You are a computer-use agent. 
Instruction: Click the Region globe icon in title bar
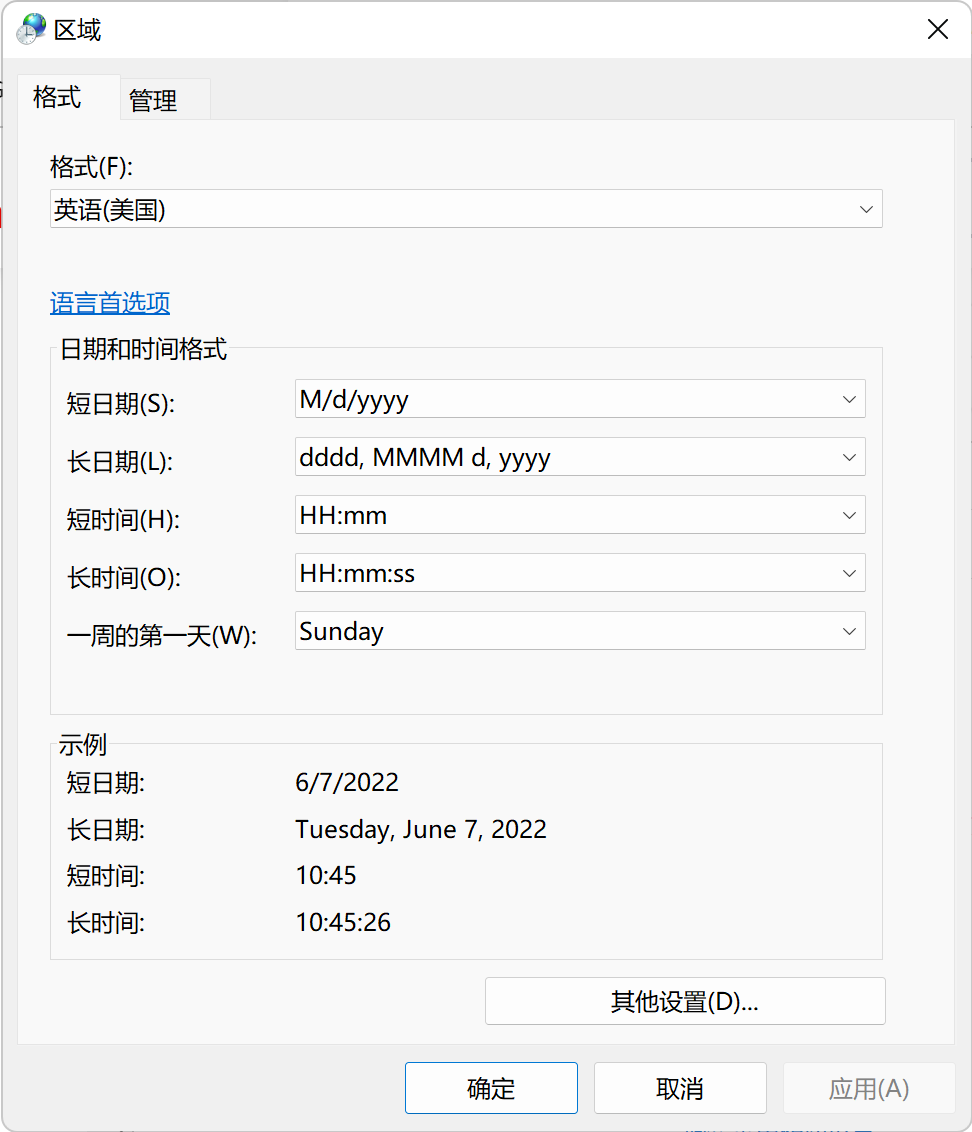(31, 30)
